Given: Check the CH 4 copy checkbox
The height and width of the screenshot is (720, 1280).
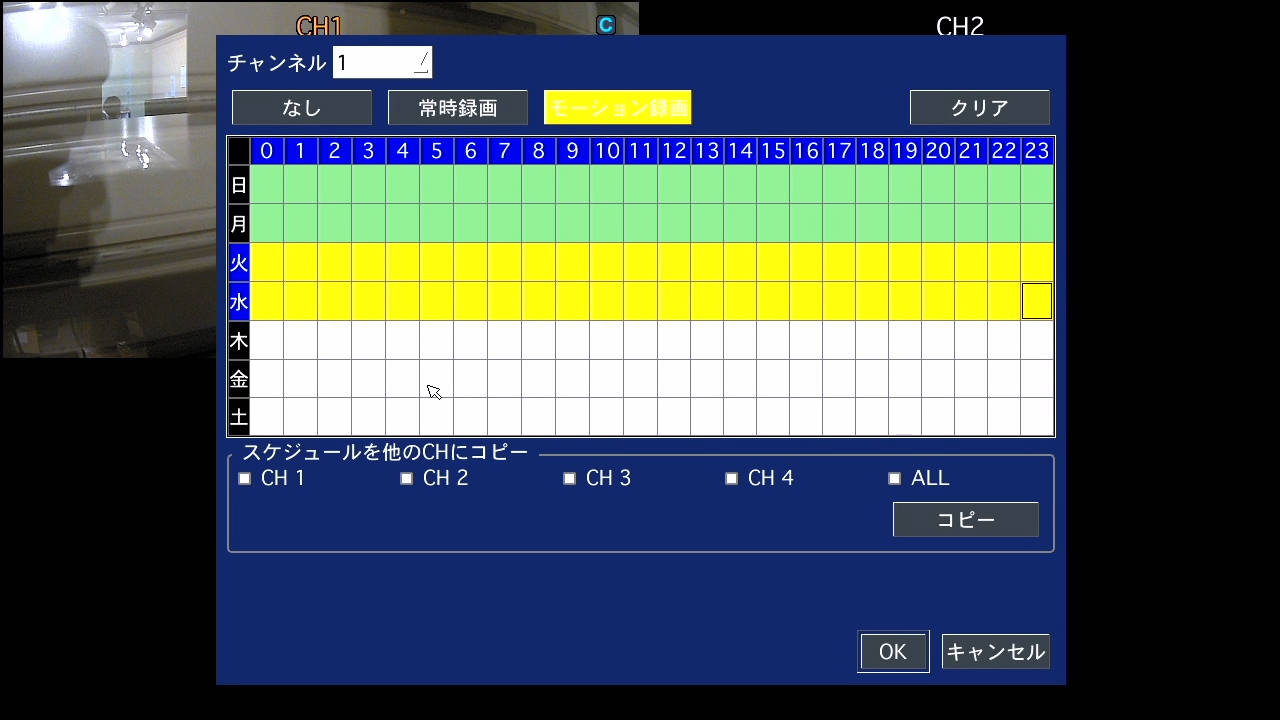Looking at the screenshot, I should point(732,479).
